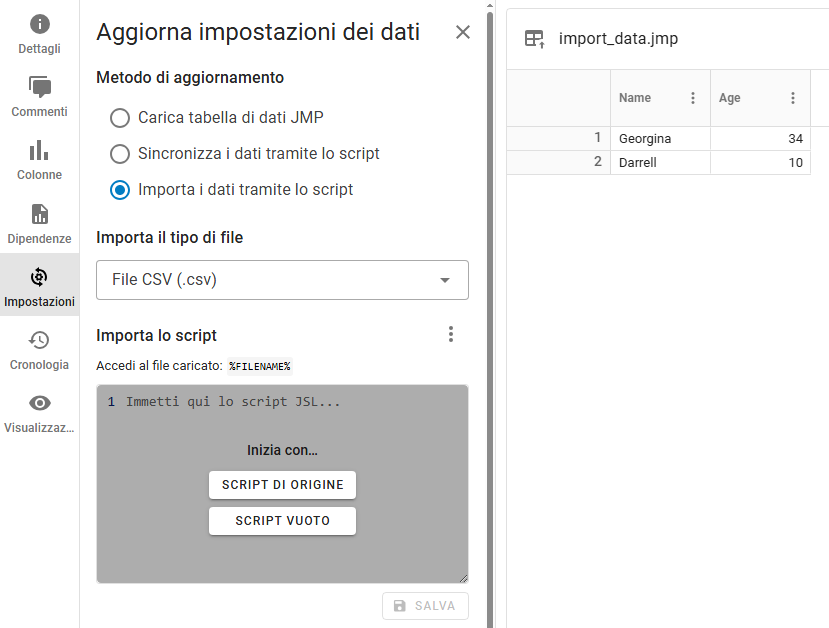
Task: Click the settings panel vertical scrollbar
Action: click(x=490, y=317)
